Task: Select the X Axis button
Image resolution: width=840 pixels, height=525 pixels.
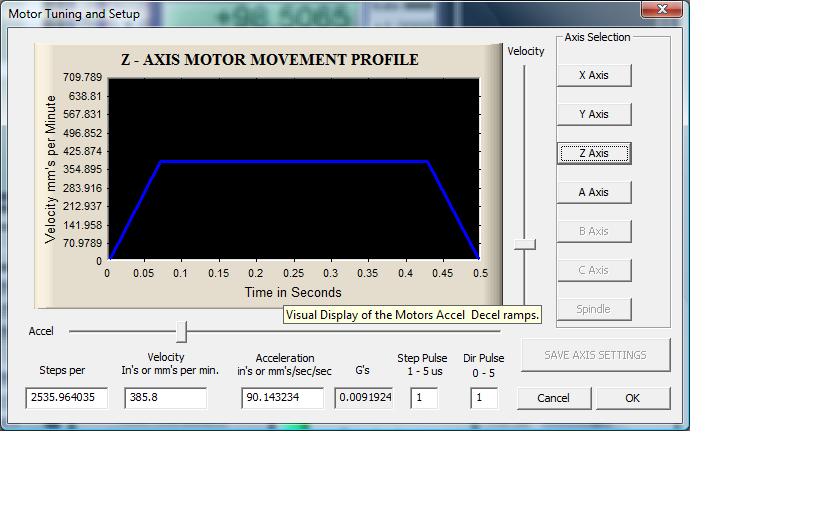Action: tap(593, 75)
